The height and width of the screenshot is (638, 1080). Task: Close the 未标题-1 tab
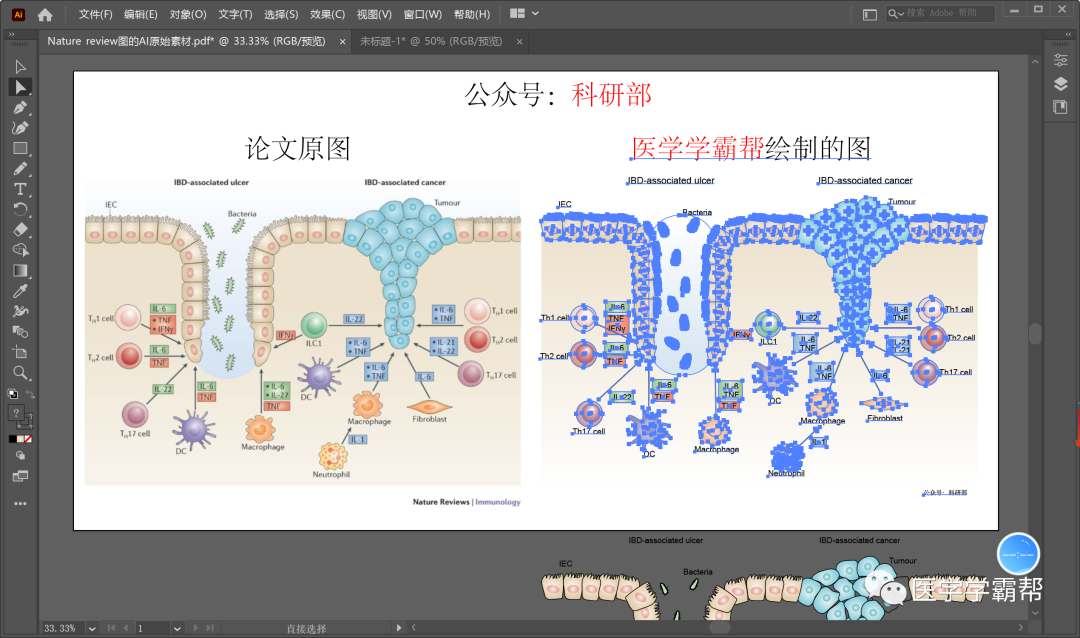point(519,42)
